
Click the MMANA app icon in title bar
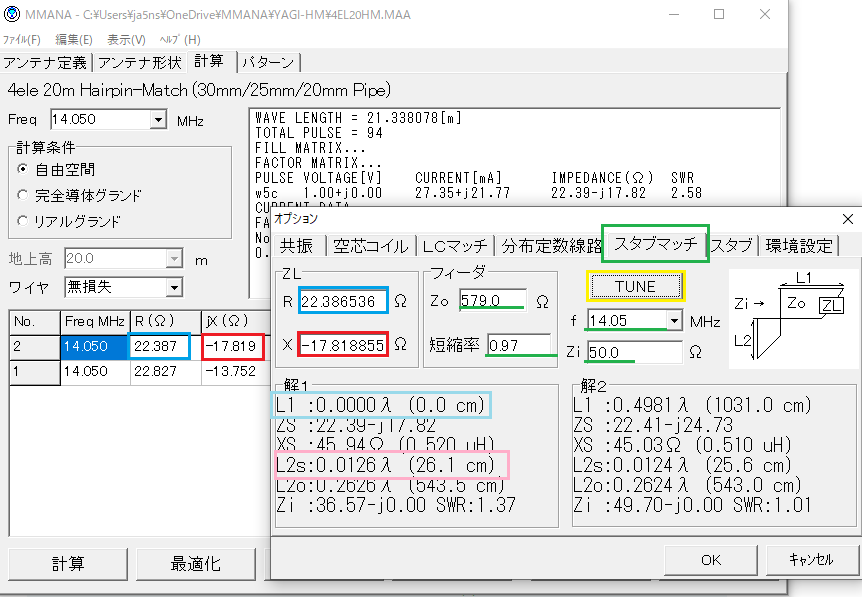coord(13,16)
